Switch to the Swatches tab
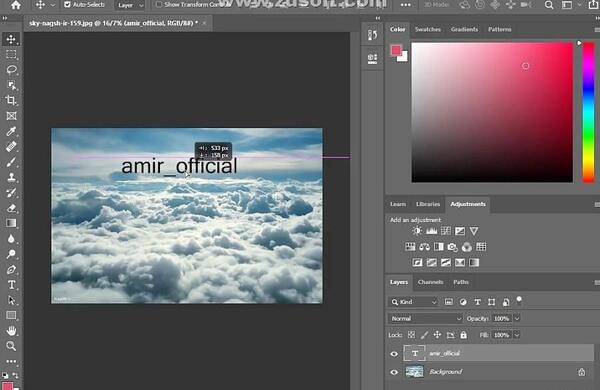600x390 pixels. (x=427, y=29)
